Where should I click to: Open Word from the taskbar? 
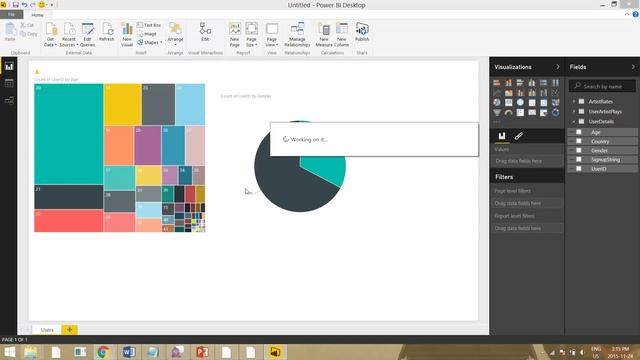(129, 352)
